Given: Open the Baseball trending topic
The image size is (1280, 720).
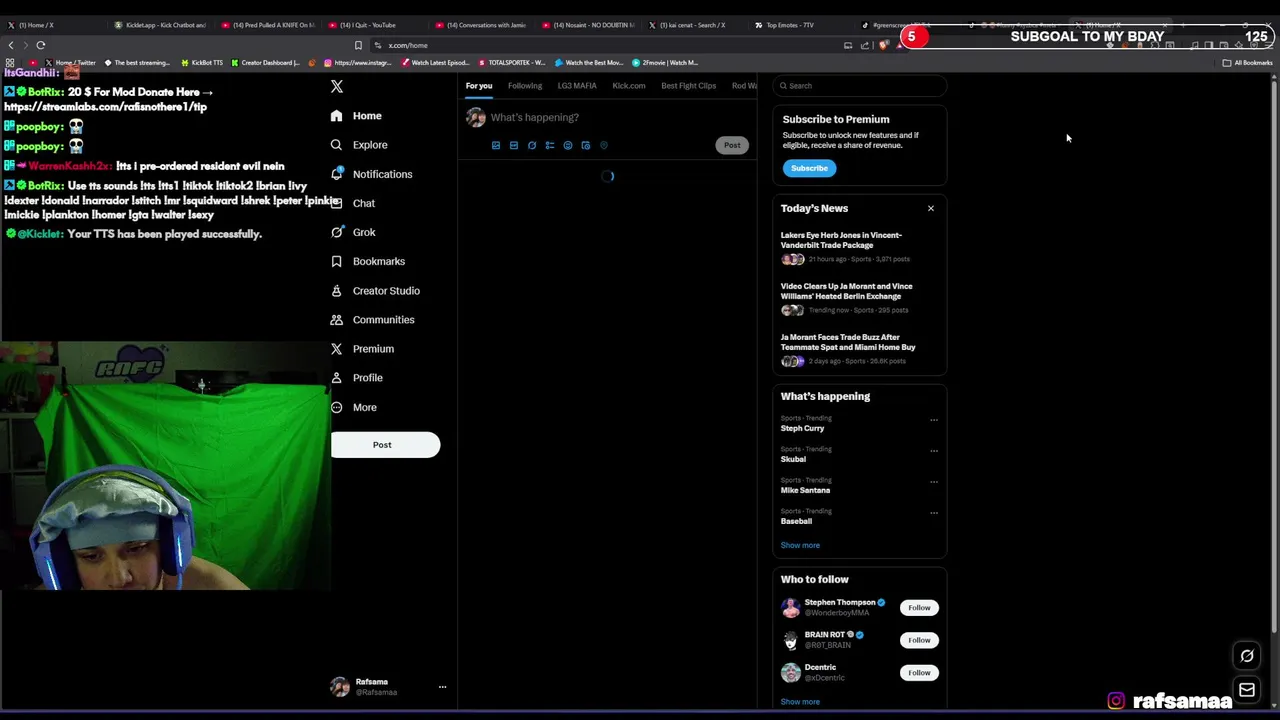Looking at the screenshot, I should pyautogui.click(x=796, y=521).
